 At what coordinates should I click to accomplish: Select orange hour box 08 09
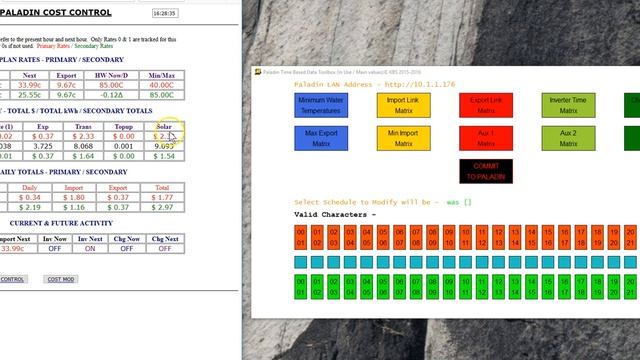pyautogui.click(x=432, y=237)
